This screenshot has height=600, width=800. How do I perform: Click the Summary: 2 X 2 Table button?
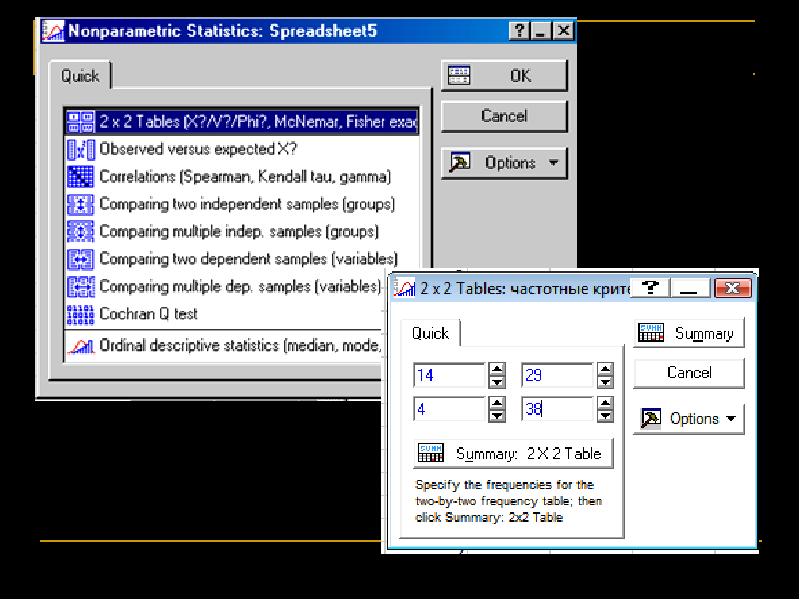[513, 453]
